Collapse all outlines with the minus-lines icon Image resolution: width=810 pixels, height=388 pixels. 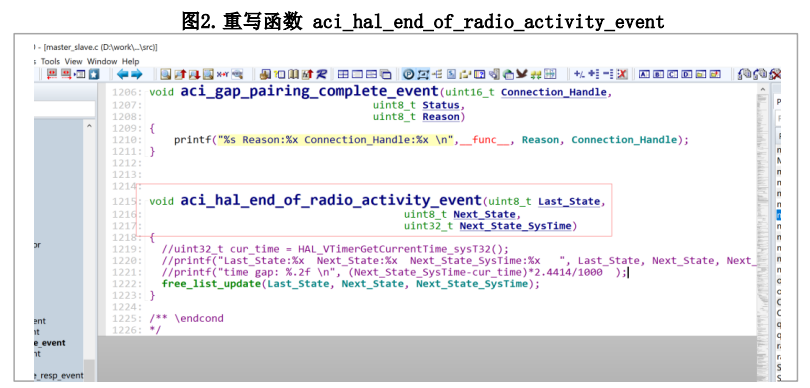tap(608, 74)
